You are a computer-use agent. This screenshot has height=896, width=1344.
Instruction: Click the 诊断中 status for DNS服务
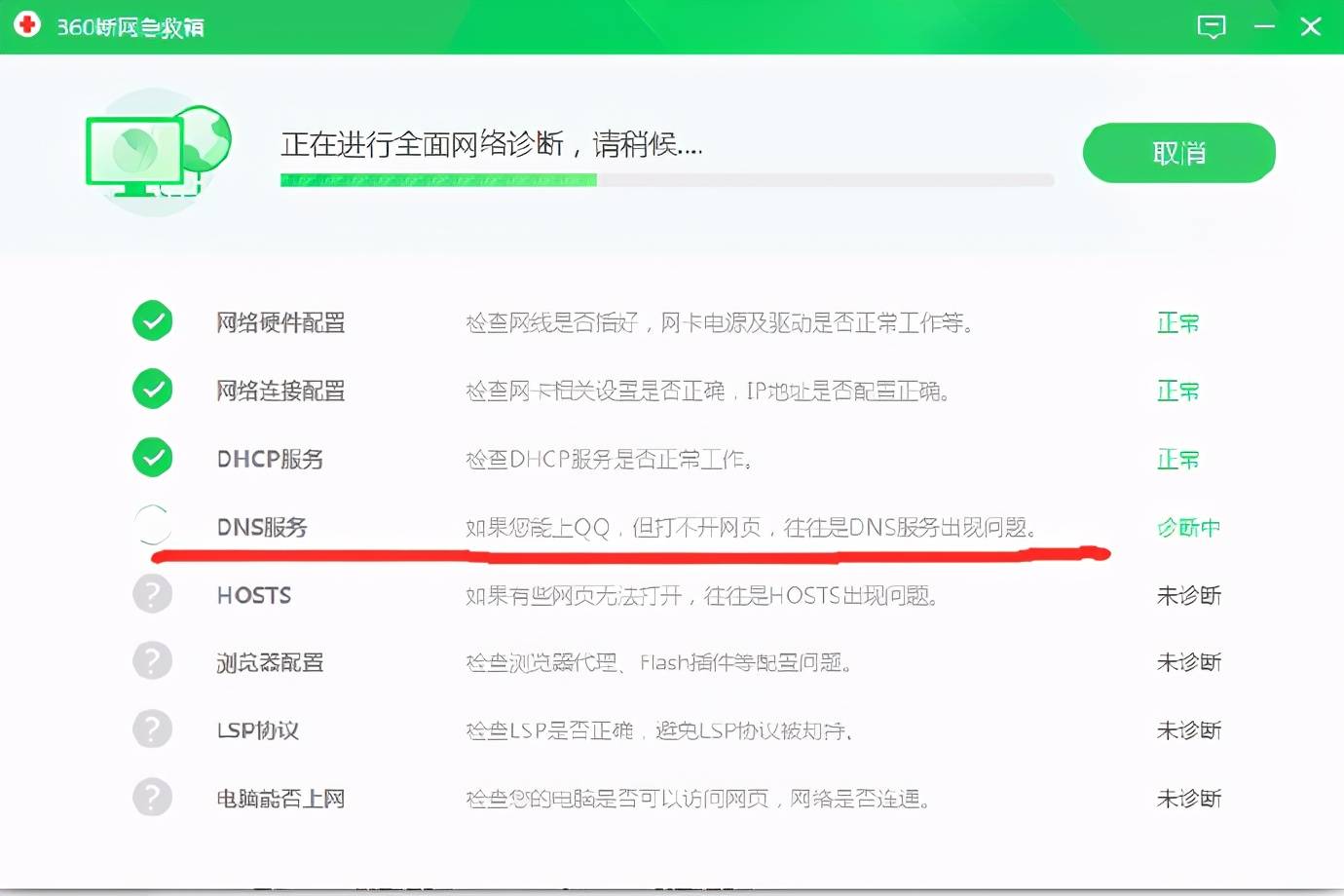click(x=1187, y=527)
